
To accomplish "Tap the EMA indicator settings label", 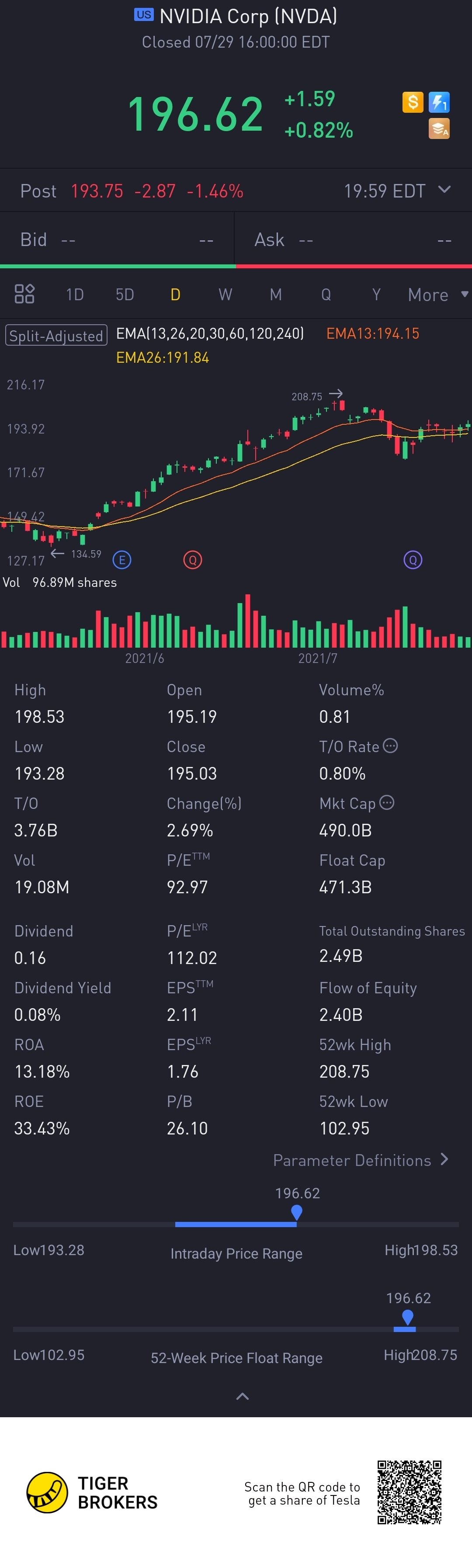I will pyautogui.click(x=209, y=333).
